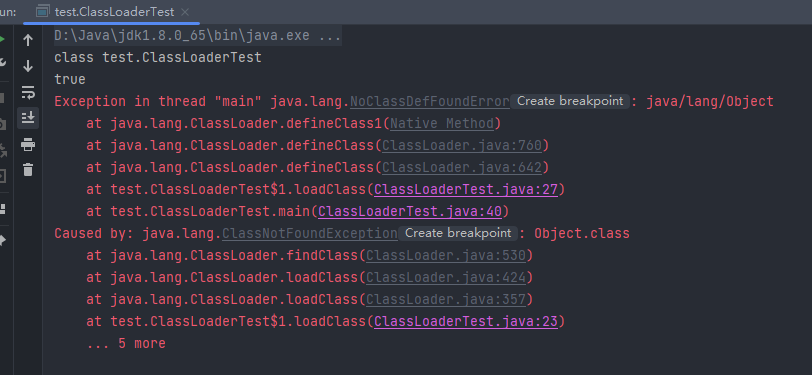Open the ClassLoader.java:424 link
This screenshot has width=812, height=375.
click(x=445, y=278)
